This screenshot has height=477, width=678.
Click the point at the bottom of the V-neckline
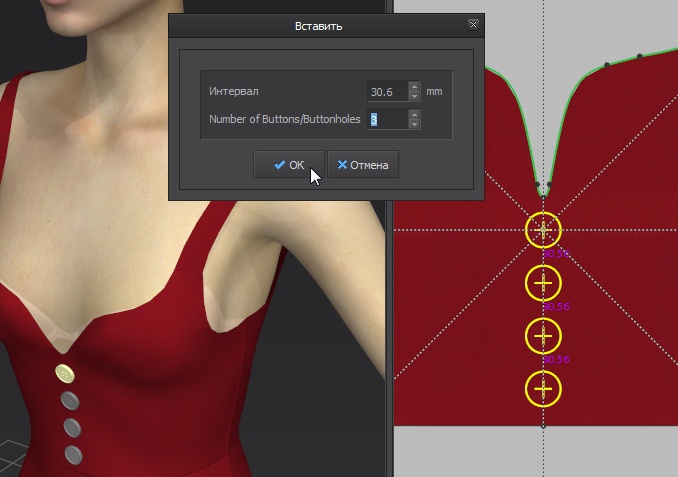click(543, 187)
